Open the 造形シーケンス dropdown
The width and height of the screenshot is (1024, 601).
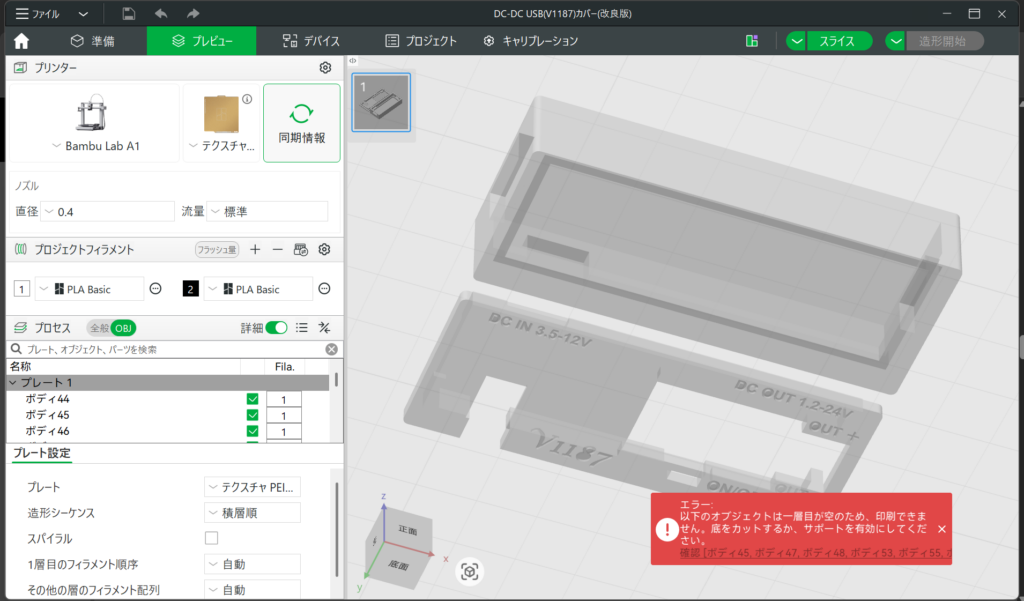252,513
